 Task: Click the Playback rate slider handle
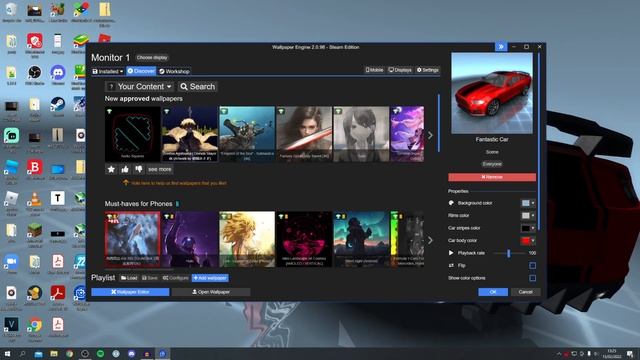coord(509,253)
